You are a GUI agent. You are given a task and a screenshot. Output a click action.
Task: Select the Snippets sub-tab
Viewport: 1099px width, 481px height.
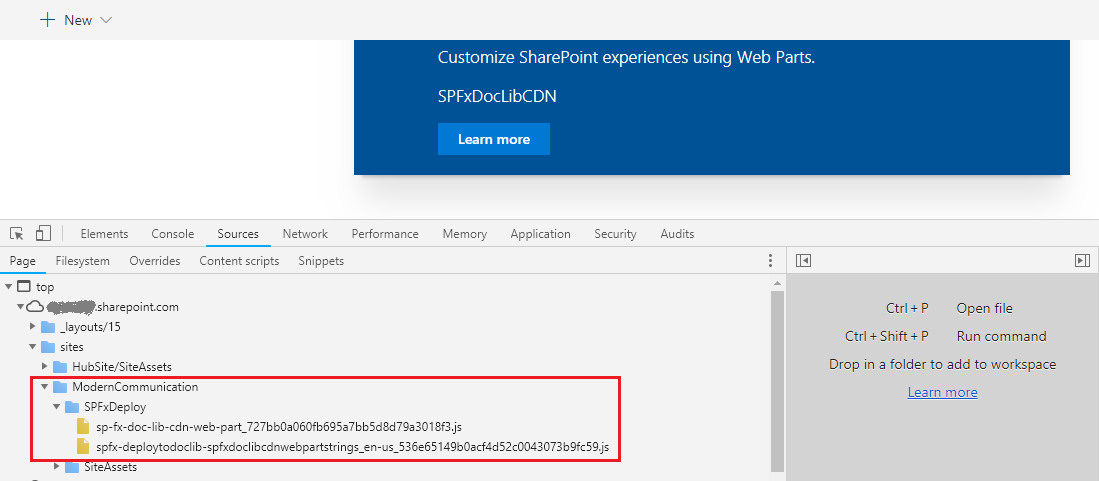[320, 261]
